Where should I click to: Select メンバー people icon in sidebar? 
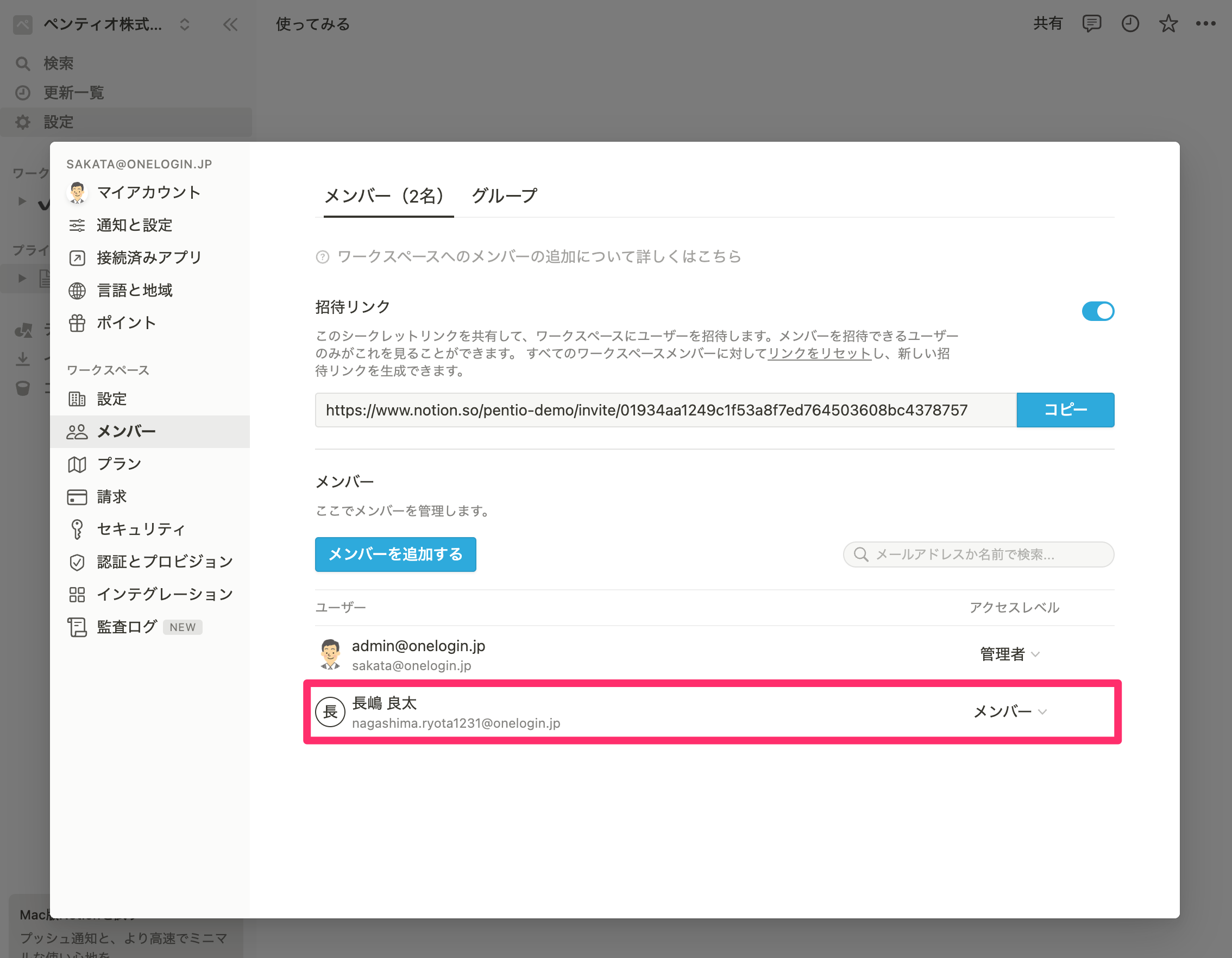click(x=77, y=432)
